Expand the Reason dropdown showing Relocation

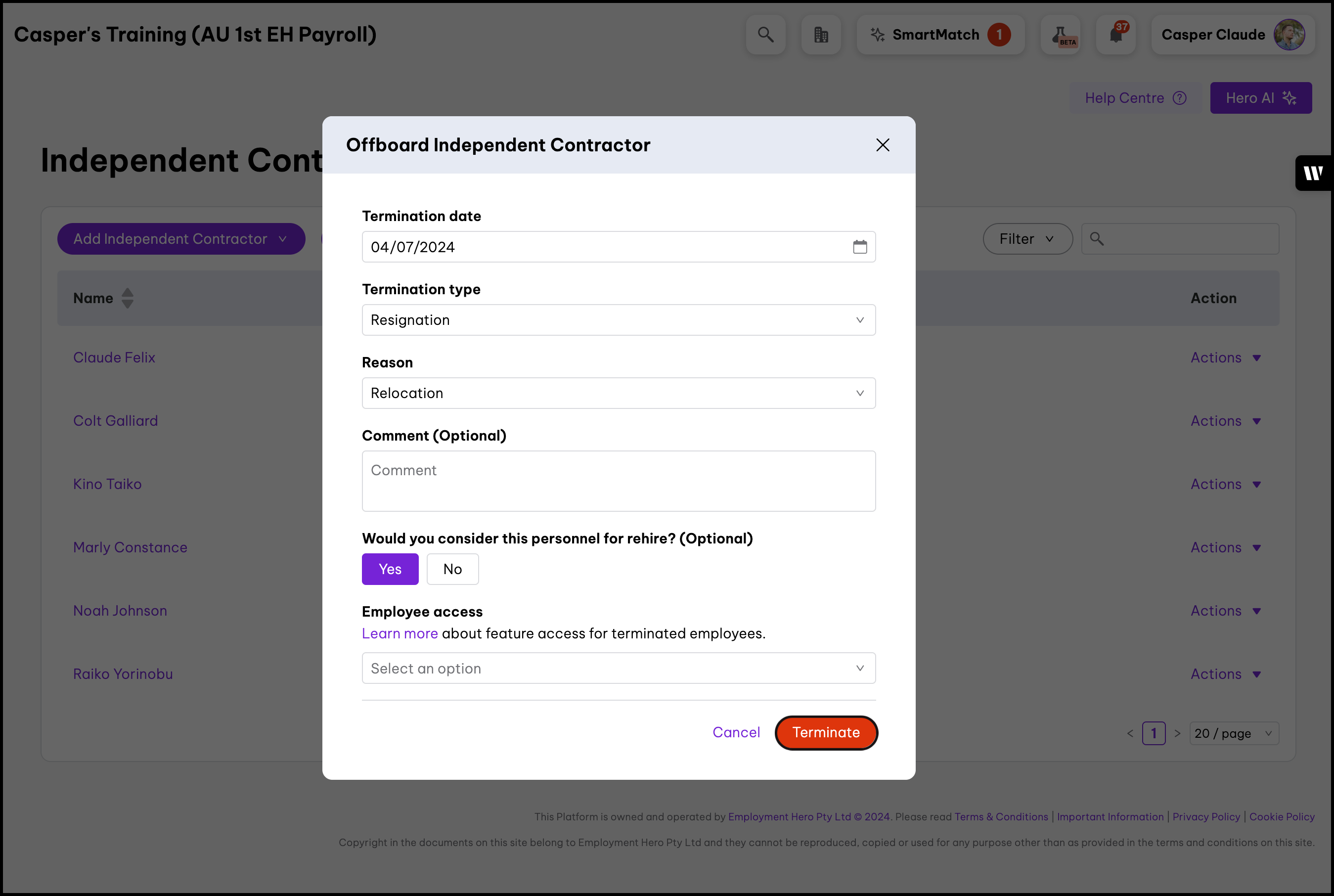pos(618,393)
